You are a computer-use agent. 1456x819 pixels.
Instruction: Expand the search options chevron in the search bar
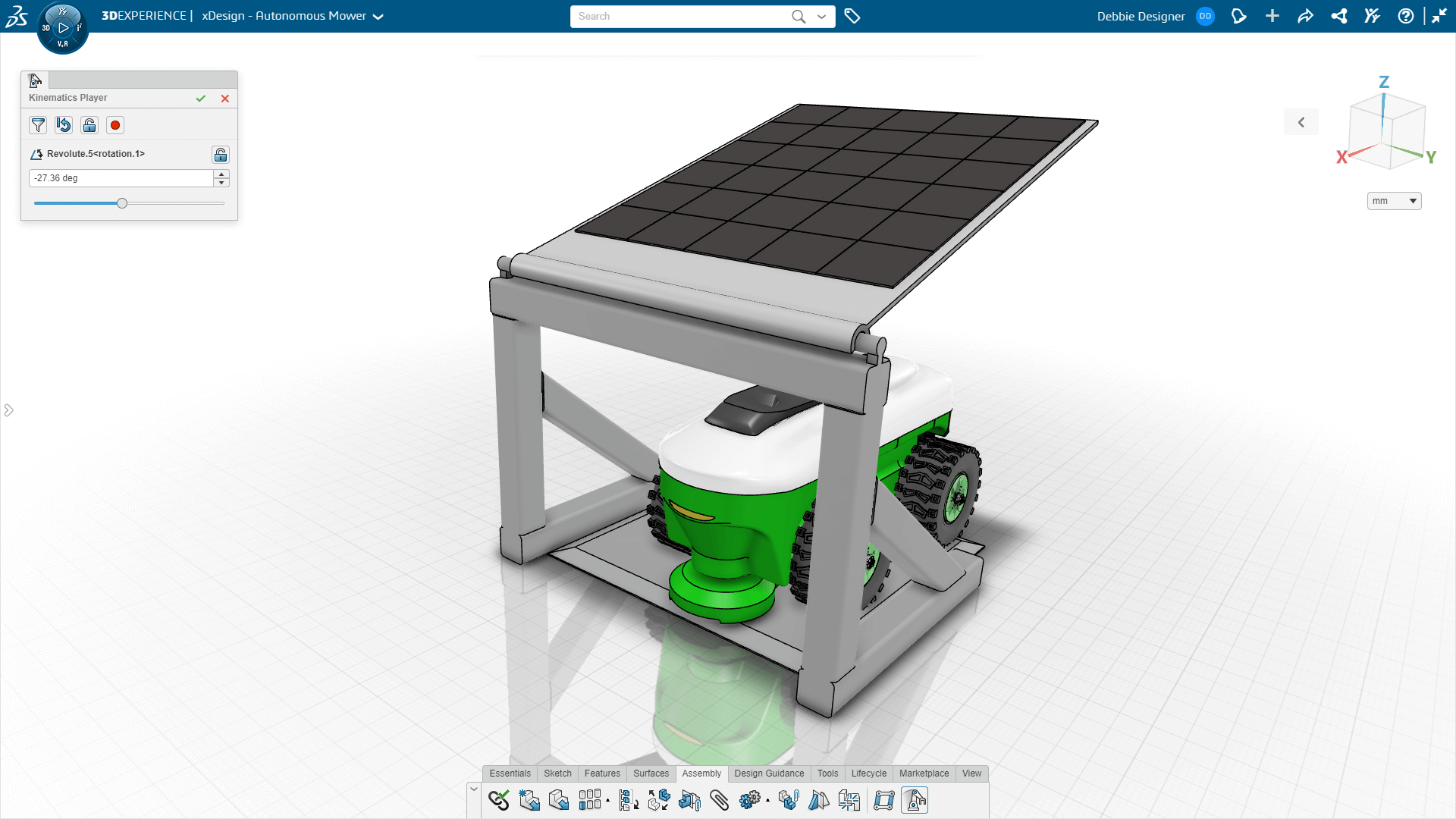click(x=821, y=17)
